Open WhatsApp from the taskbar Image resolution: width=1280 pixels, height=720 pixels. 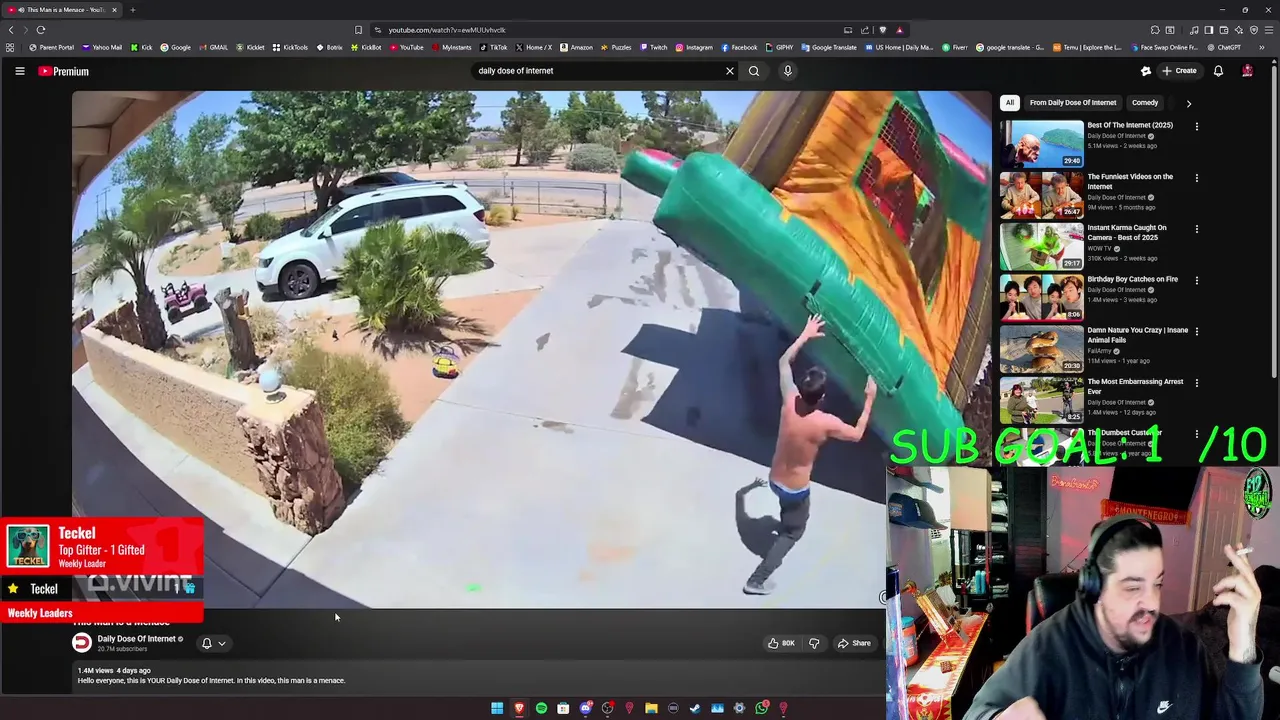(761, 708)
